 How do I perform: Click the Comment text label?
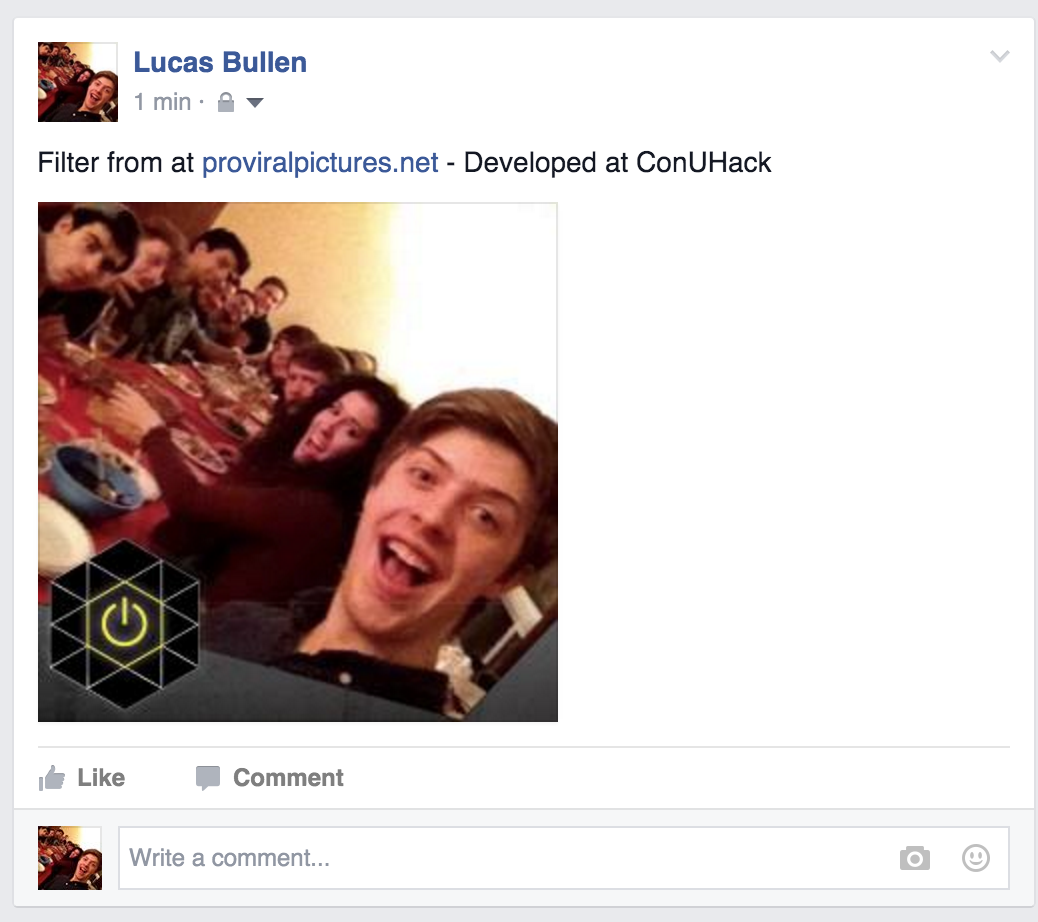(x=289, y=778)
